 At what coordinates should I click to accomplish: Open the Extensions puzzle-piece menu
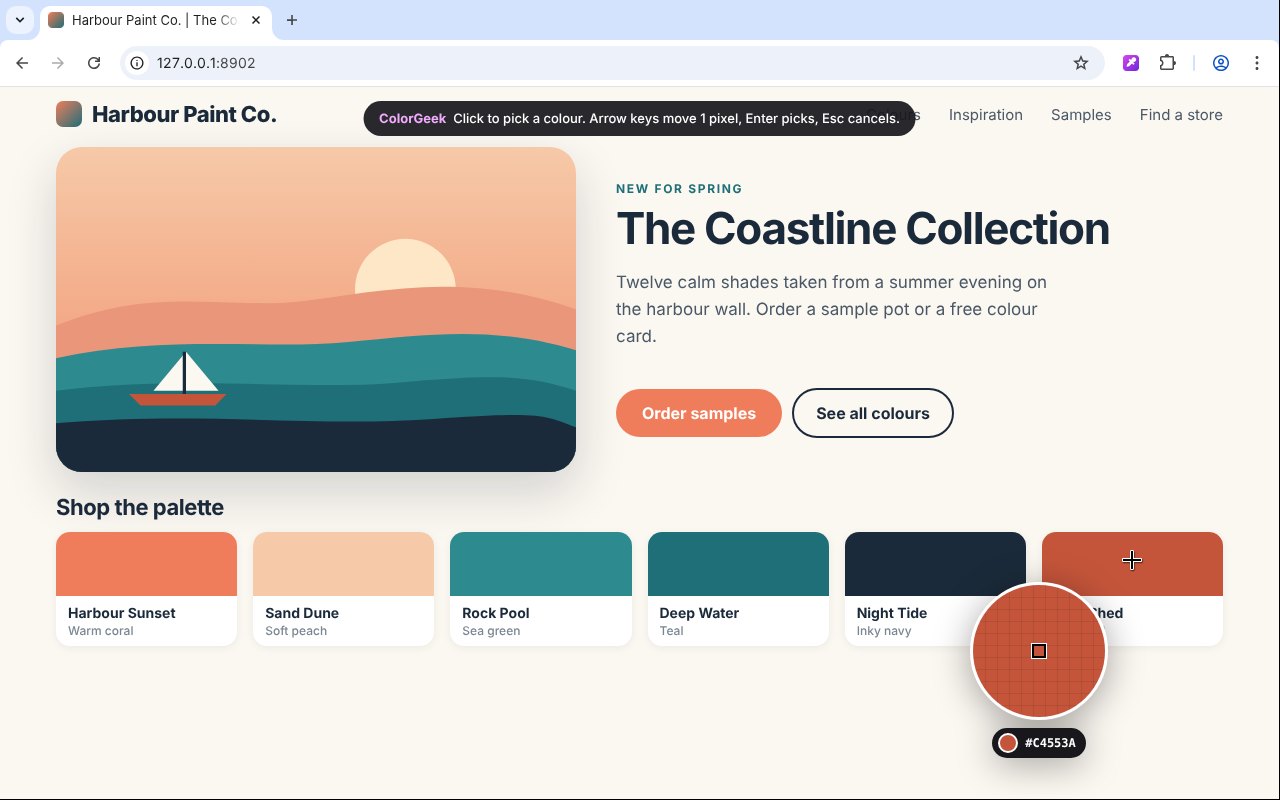point(1167,63)
